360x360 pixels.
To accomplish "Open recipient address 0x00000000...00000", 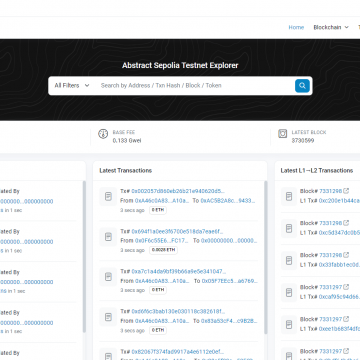I will point(229,241).
